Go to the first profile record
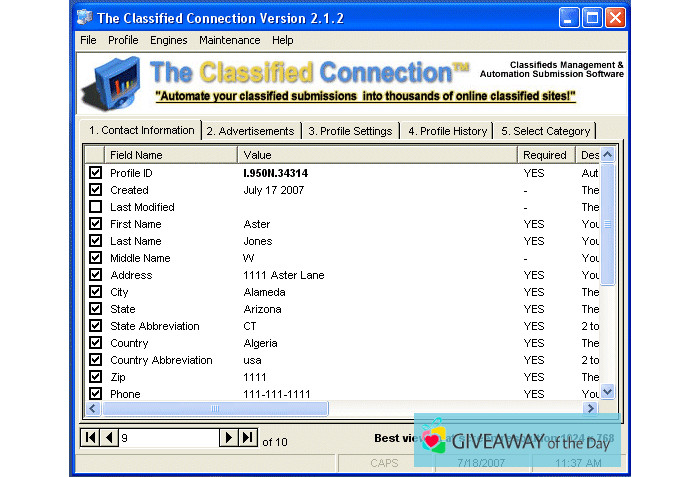Screen dimensions: 700x477 click(x=91, y=438)
